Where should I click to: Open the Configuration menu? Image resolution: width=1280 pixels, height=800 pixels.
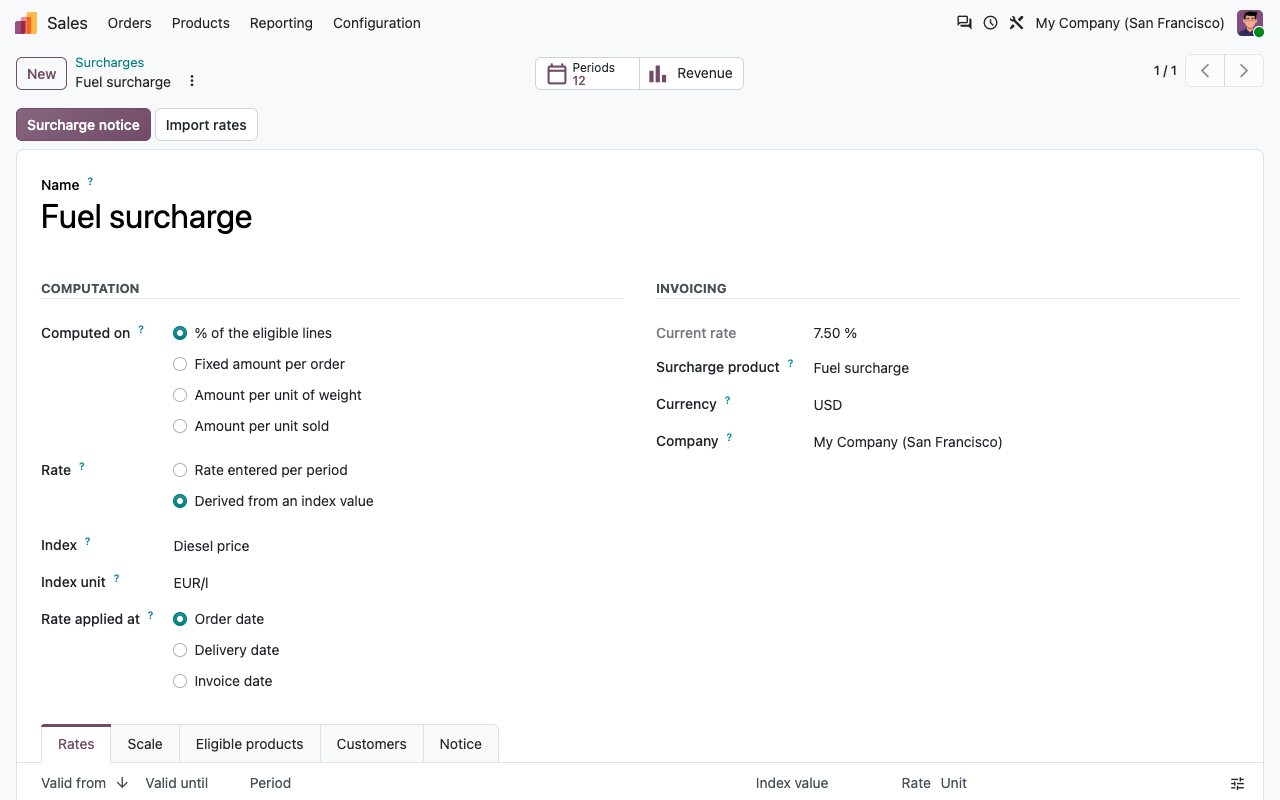point(377,23)
